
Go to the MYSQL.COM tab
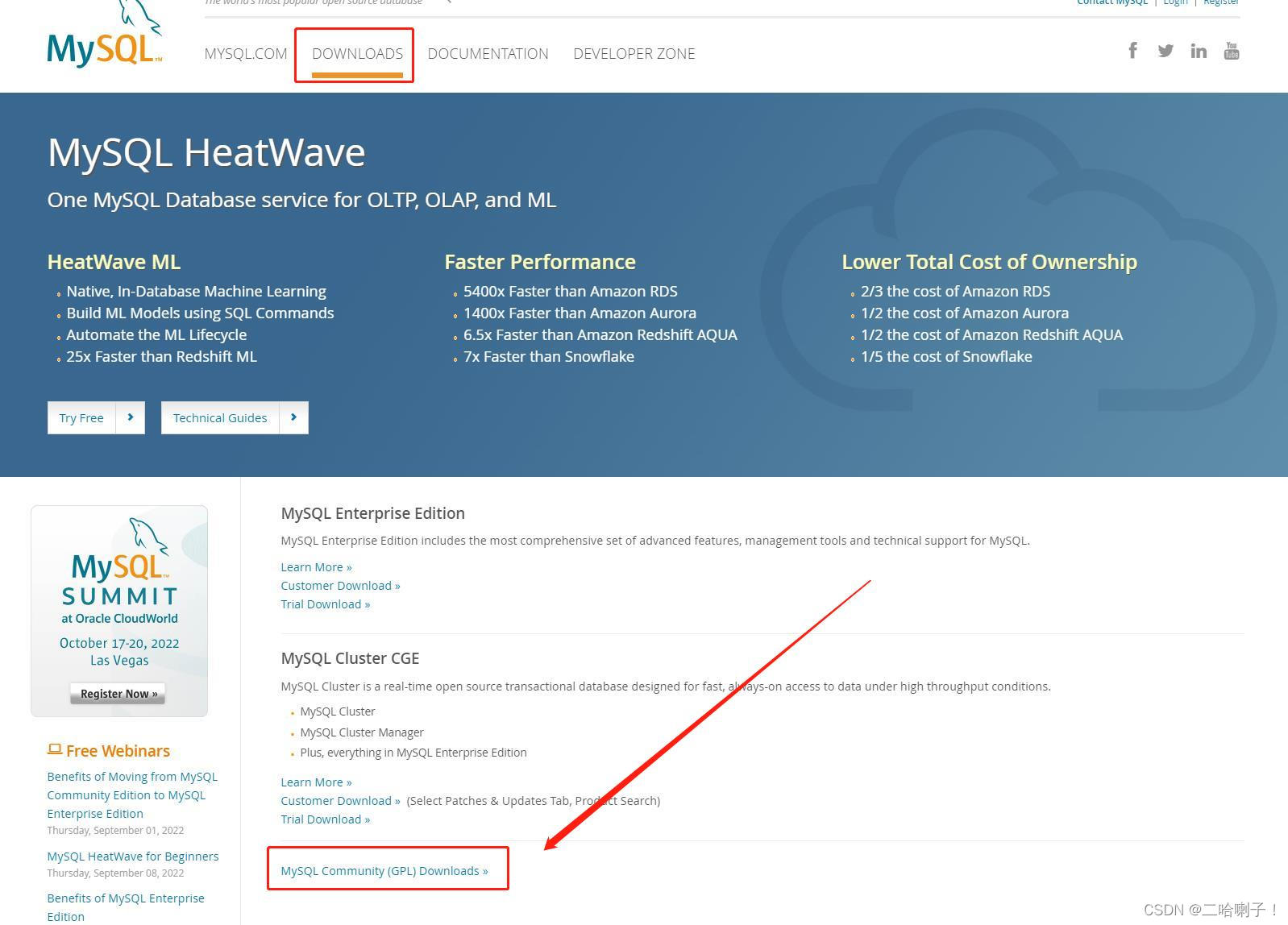click(x=246, y=54)
